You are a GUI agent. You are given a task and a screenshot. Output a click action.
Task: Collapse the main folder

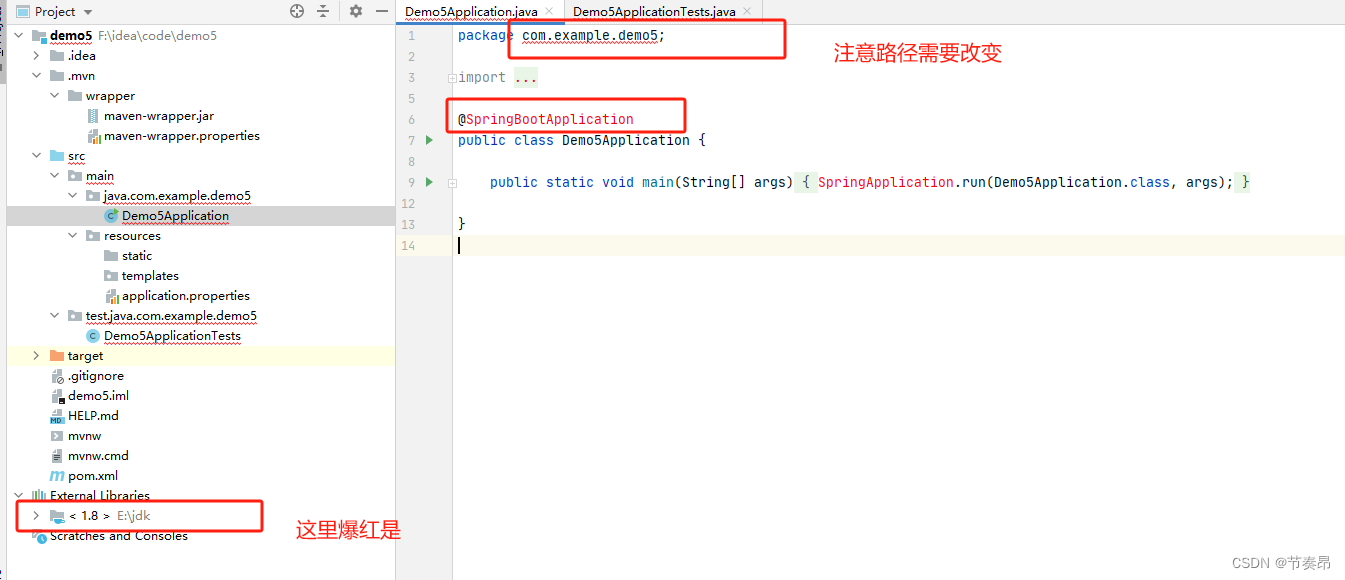pos(55,176)
